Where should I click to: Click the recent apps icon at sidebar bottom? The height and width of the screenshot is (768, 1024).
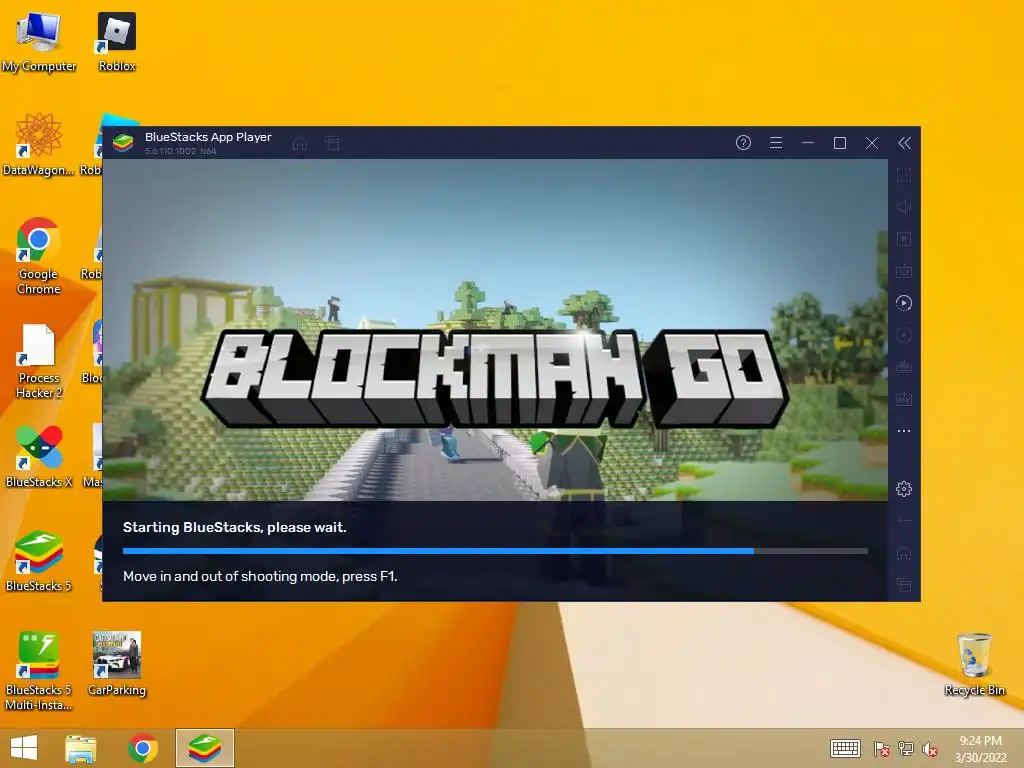904,585
